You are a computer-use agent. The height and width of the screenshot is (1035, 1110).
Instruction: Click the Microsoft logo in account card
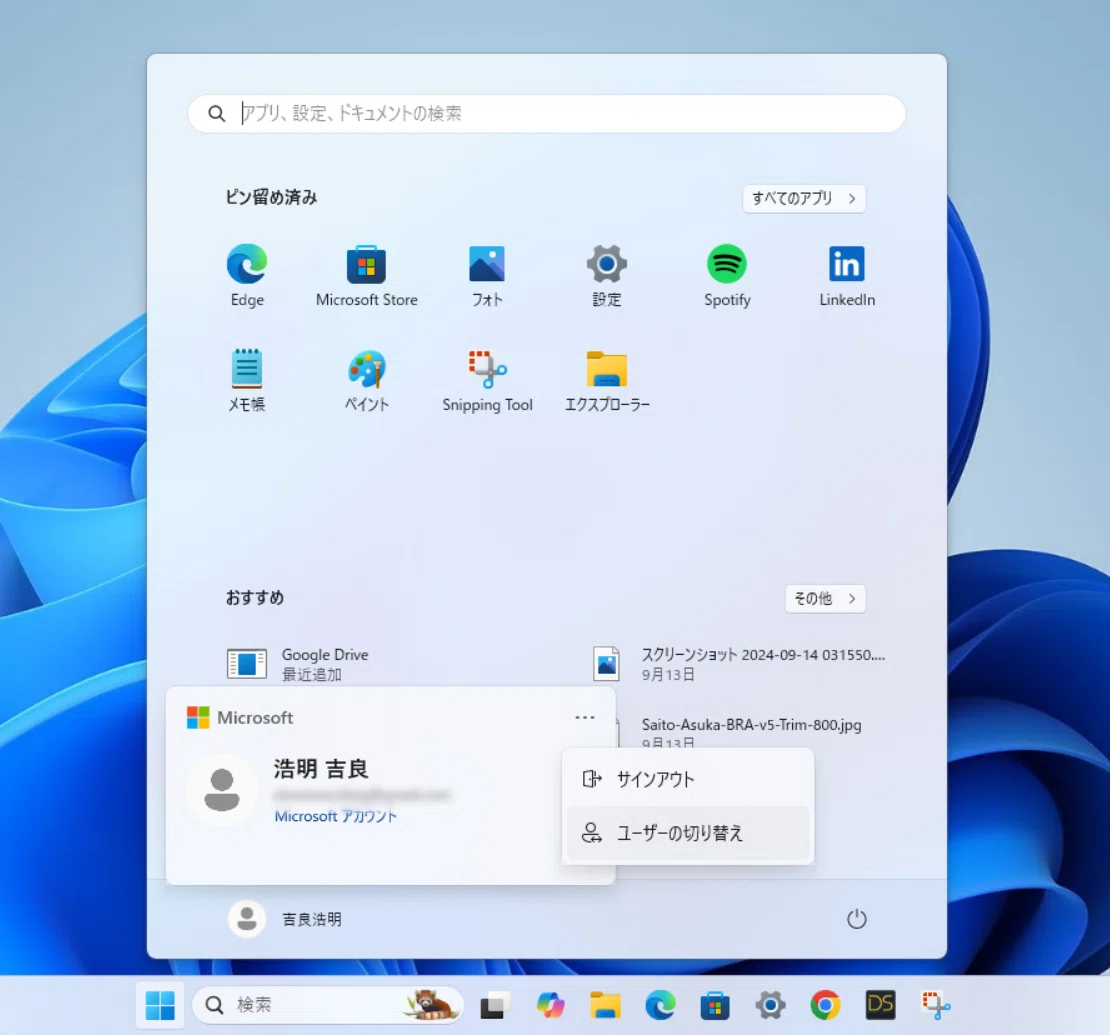(198, 717)
